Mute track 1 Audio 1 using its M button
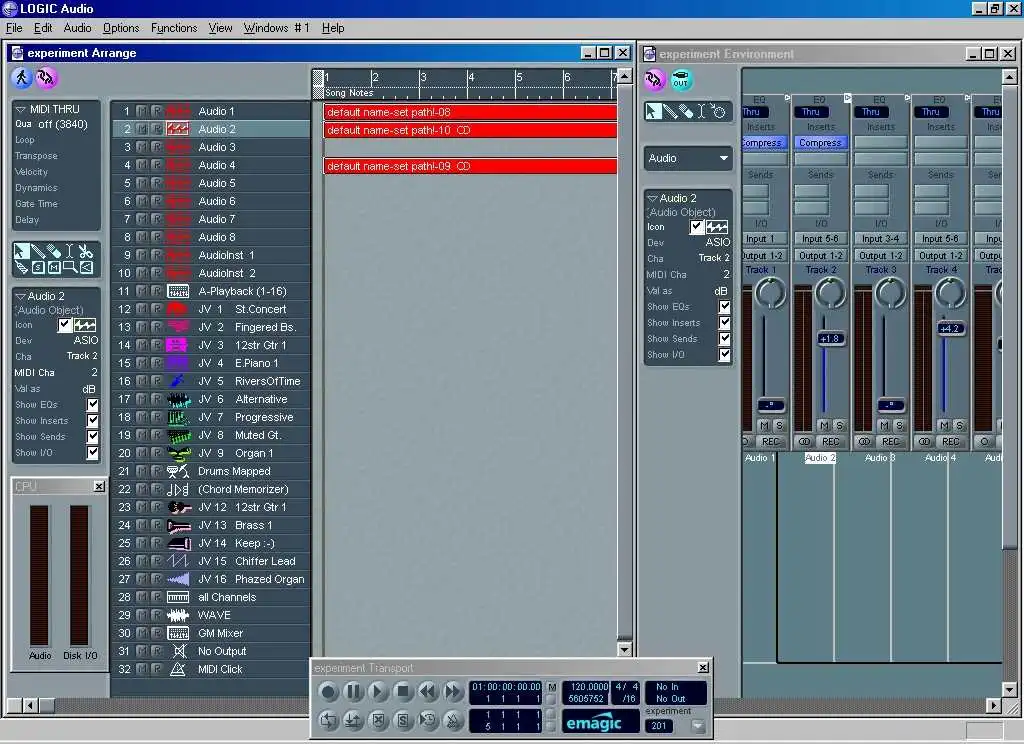 tap(142, 111)
